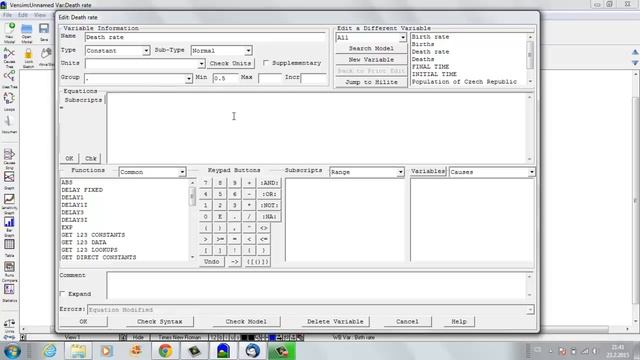Click the Check Units button
Image resolution: width=640 pixels, height=360 pixels.
click(x=231, y=63)
